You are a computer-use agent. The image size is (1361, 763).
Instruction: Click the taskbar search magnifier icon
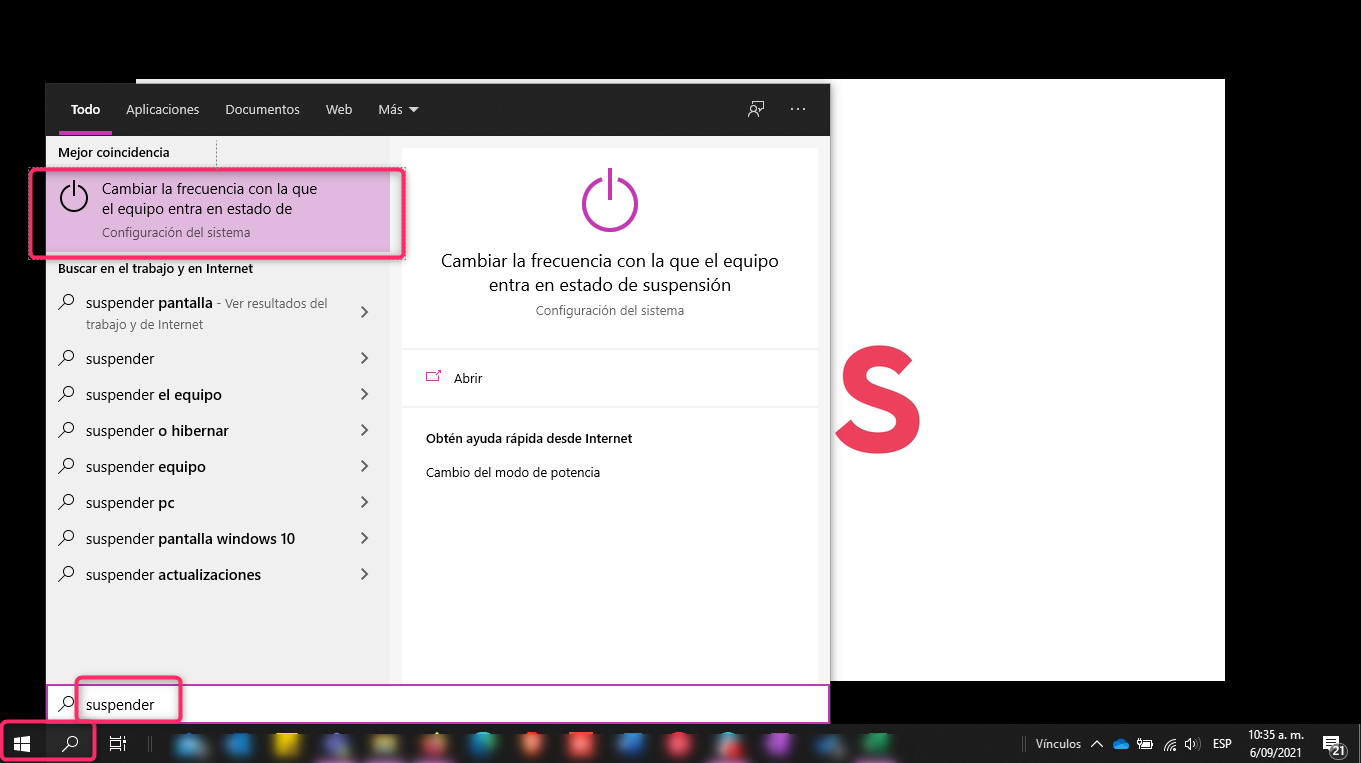[70, 743]
